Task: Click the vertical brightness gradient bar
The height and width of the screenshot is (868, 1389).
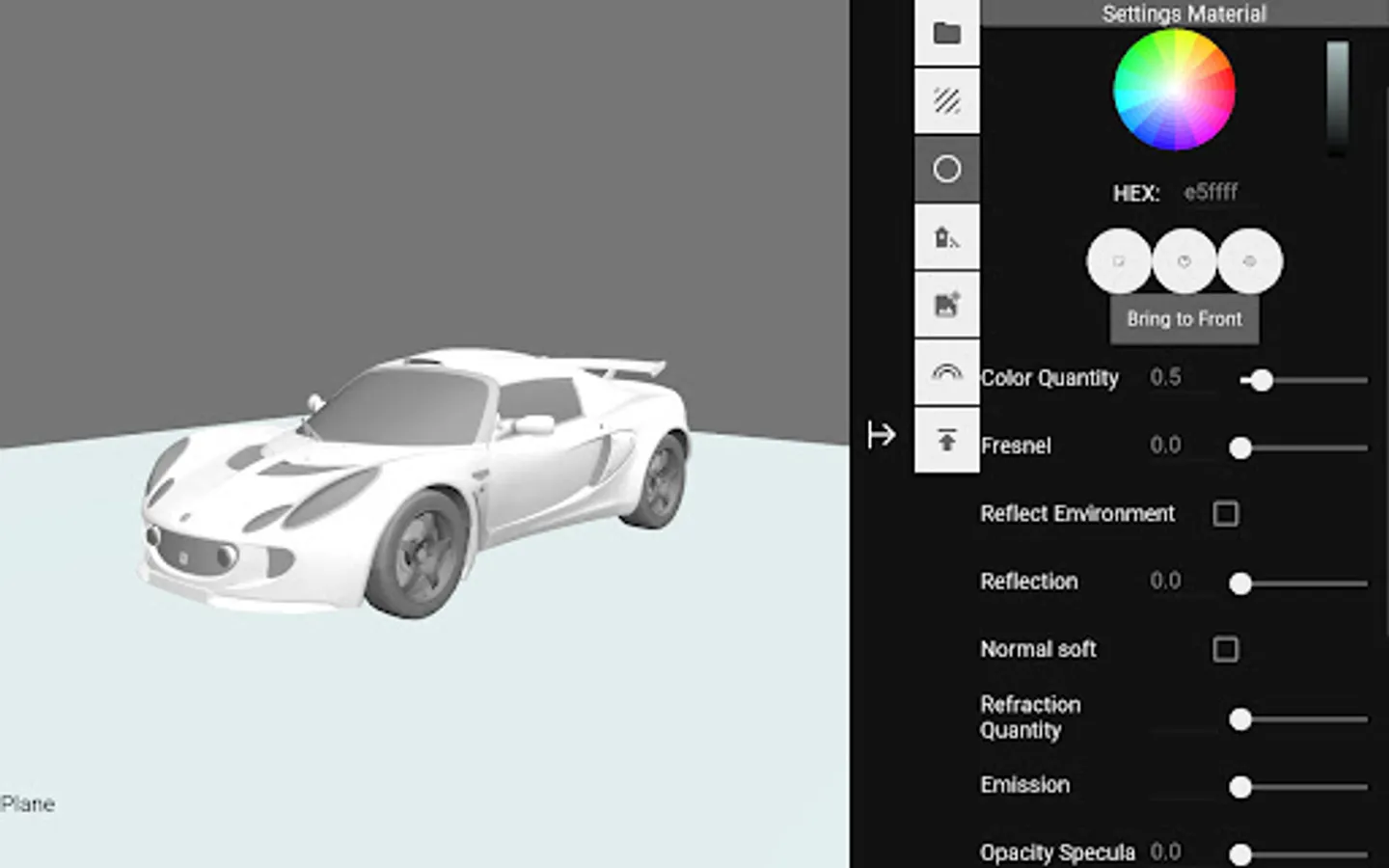Action: [1337, 96]
